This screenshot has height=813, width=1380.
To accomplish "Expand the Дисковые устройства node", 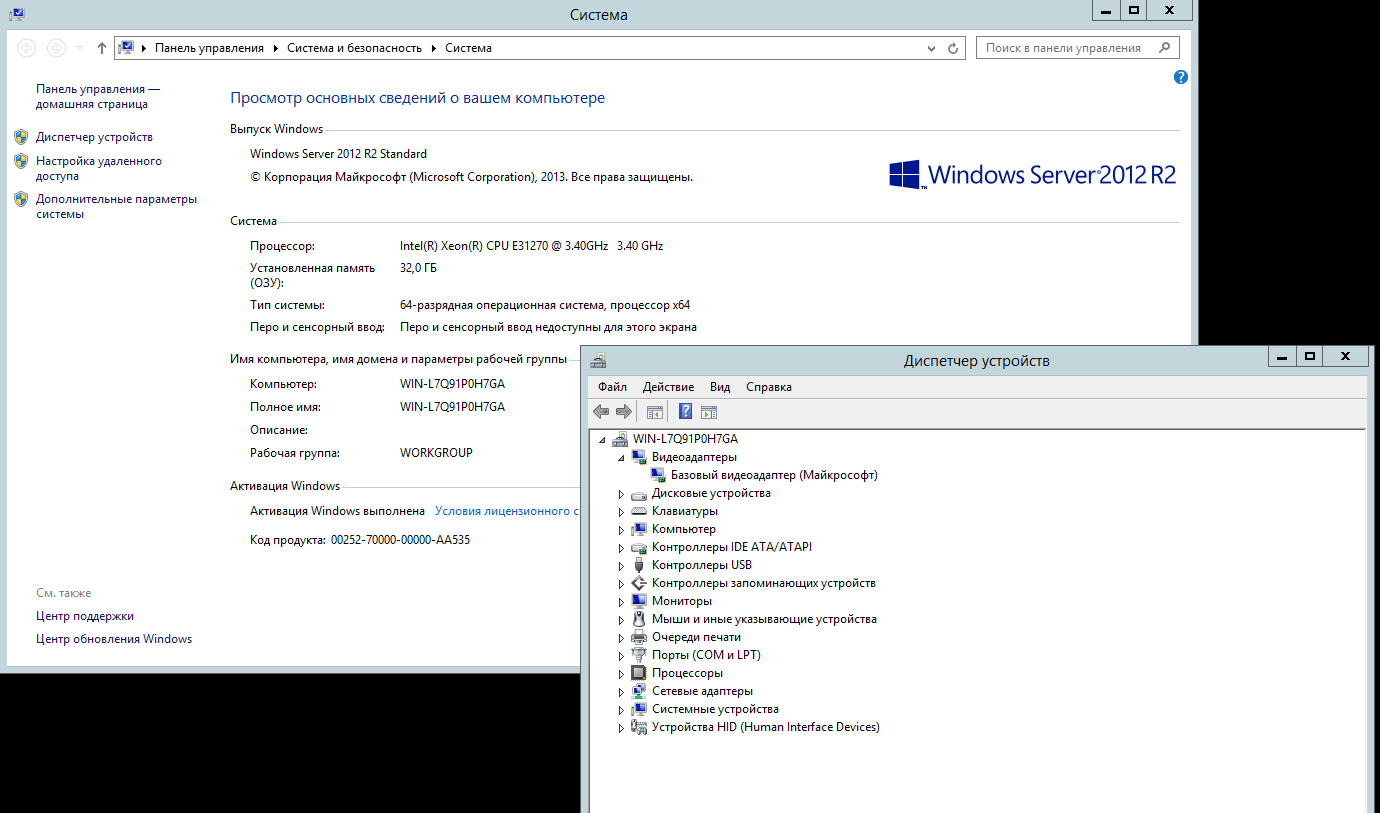I will [621, 494].
